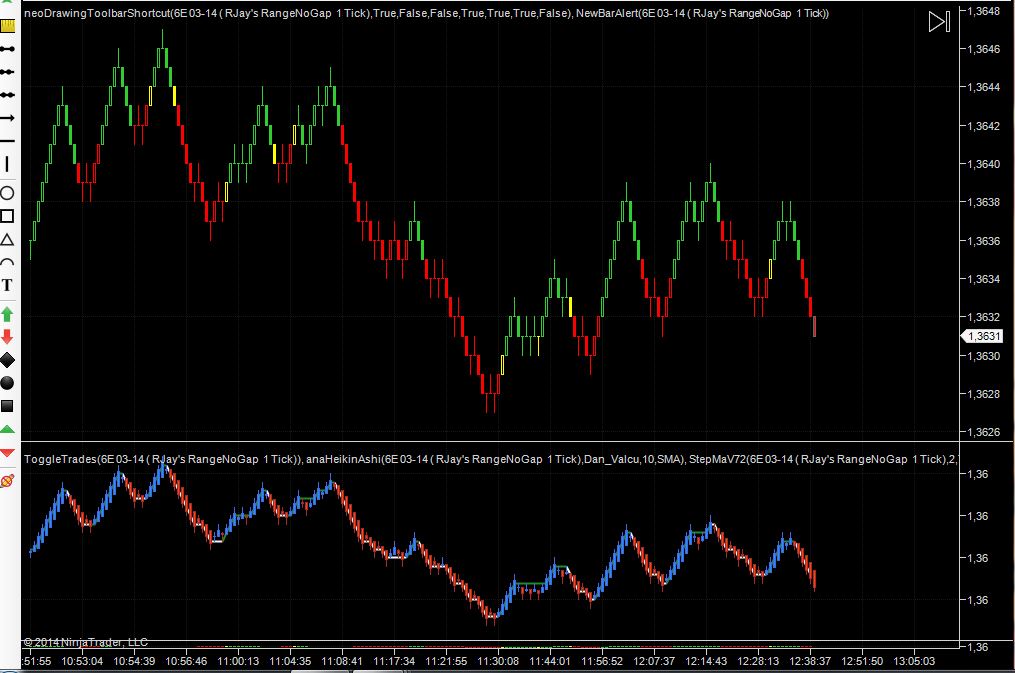
Task: Click the 1,3632 price axis label
Action: (983, 317)
